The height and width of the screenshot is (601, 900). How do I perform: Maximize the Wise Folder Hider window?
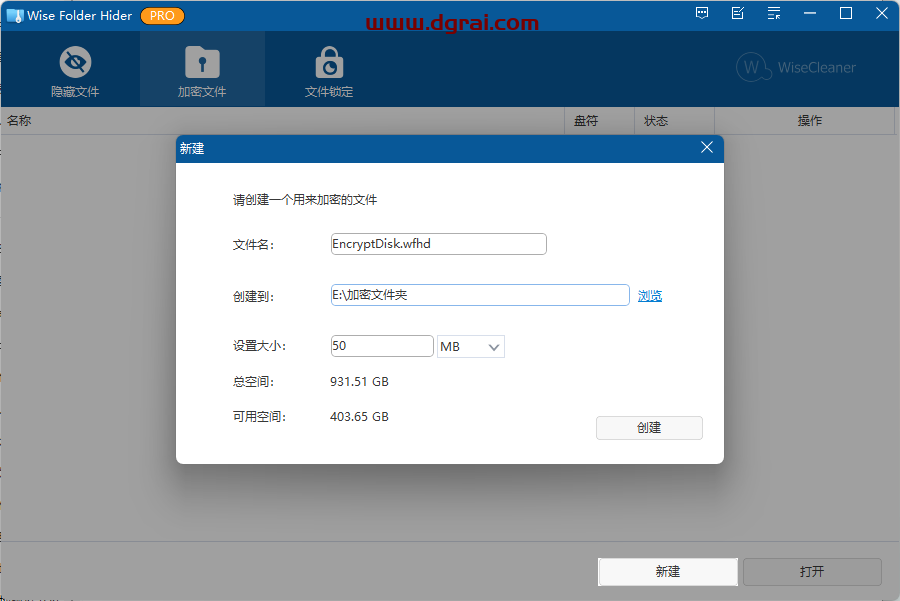pos(845,13)
